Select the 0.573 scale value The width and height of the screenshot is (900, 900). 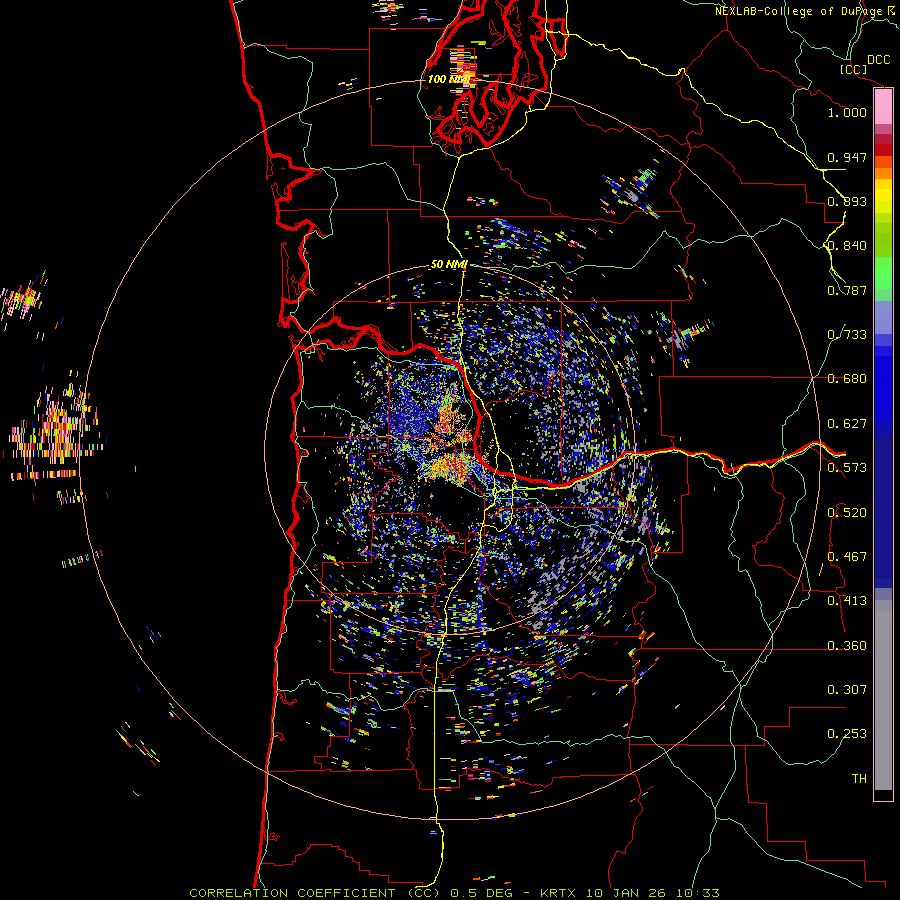(847, 468)
